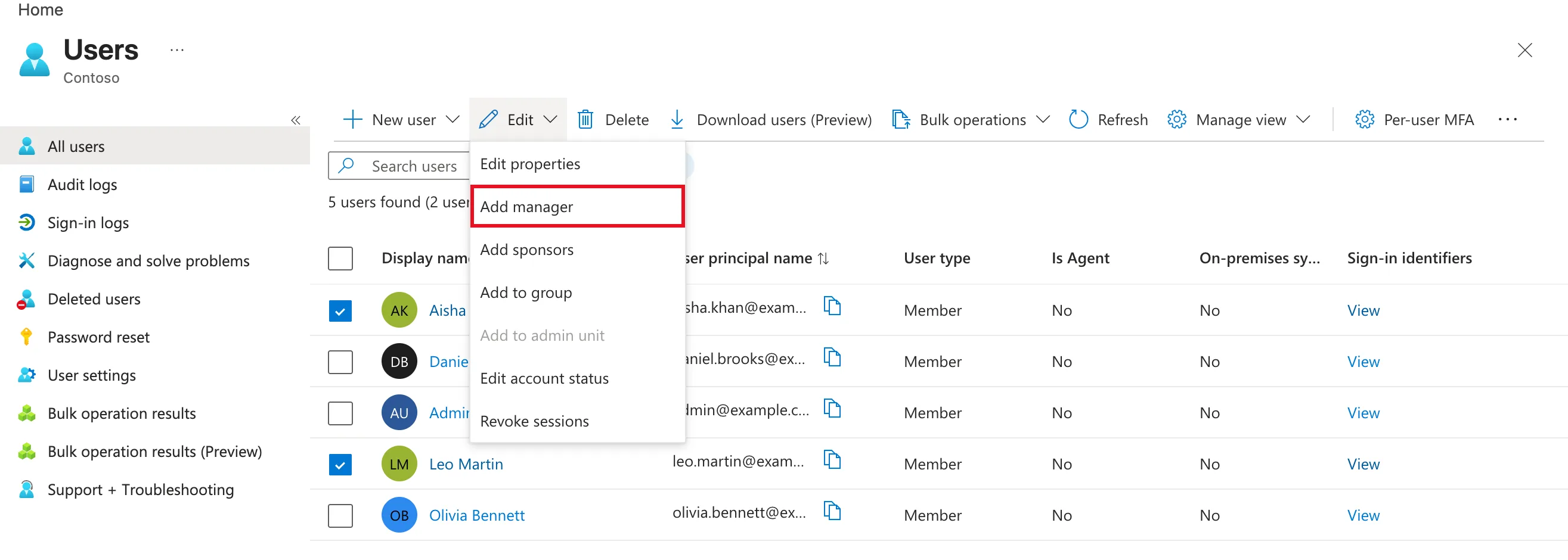Copy Olivia Bennett's user principal name
The width and height of the screenshot is (1568, 560).
coord(832,511)
